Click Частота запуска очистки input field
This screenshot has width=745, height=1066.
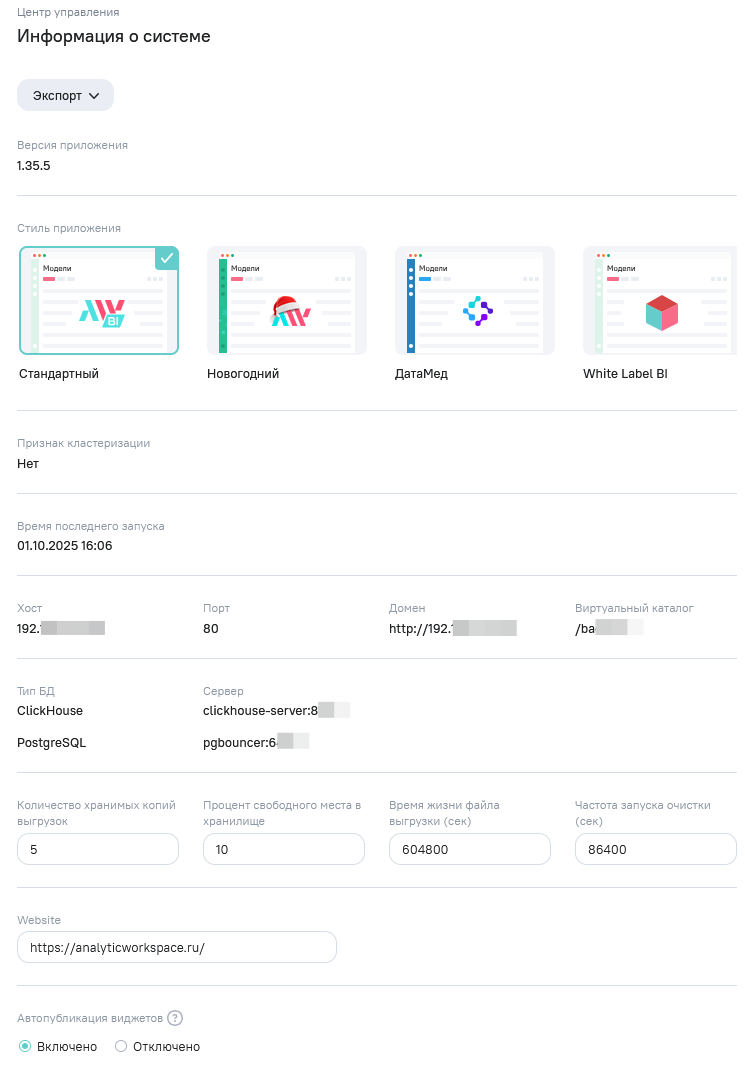(656, 849)
